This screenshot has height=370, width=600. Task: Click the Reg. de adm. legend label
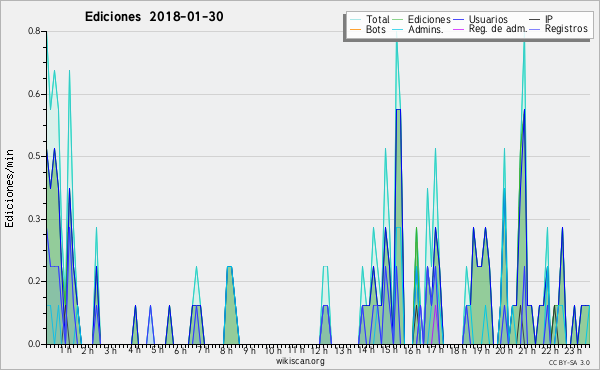pyautogui.click(x=498, y=29)
